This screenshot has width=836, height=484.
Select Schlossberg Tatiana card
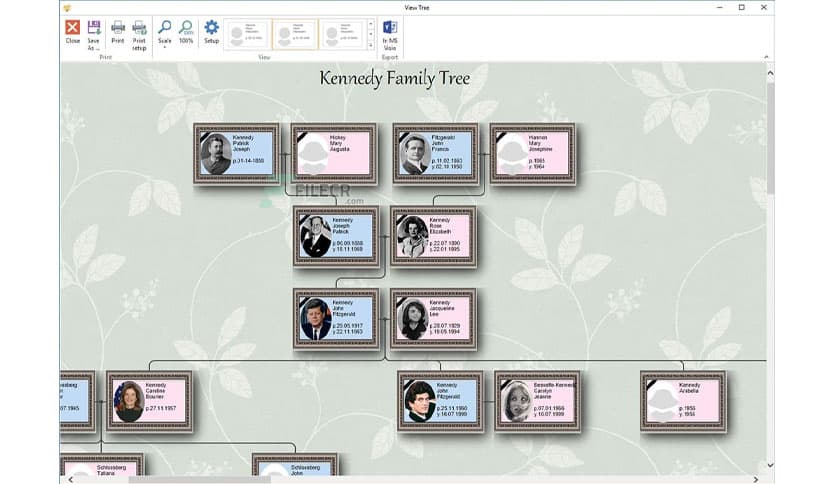pyautogui.click(x=102, y=465)
